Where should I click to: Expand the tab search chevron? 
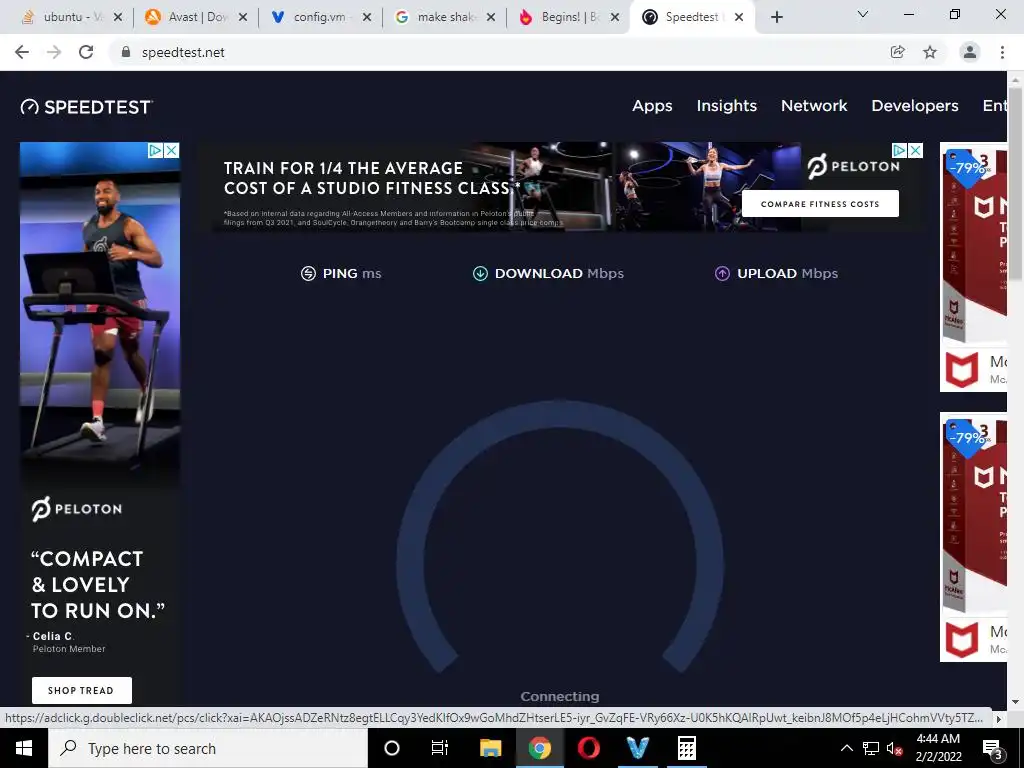click(x=863, y=14)
